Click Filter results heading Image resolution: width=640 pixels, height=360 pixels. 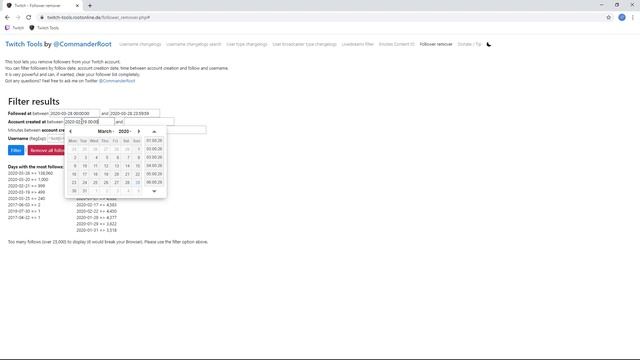(x=33, y=102)
